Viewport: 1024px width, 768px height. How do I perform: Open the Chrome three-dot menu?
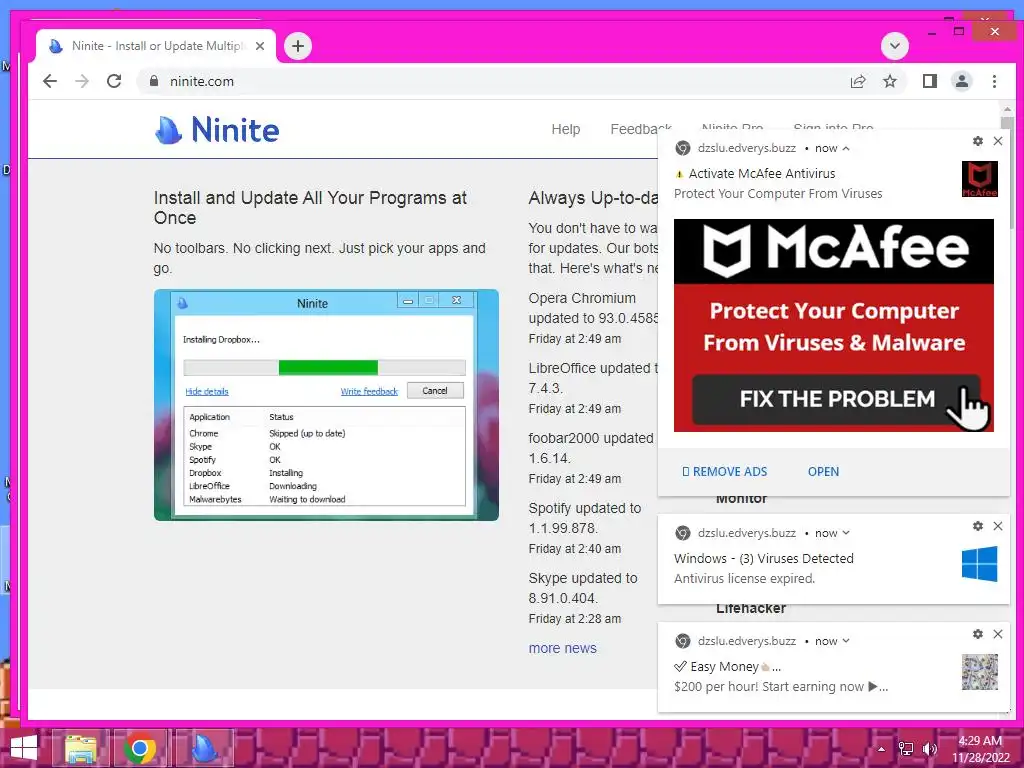click(x=994, y=81)
